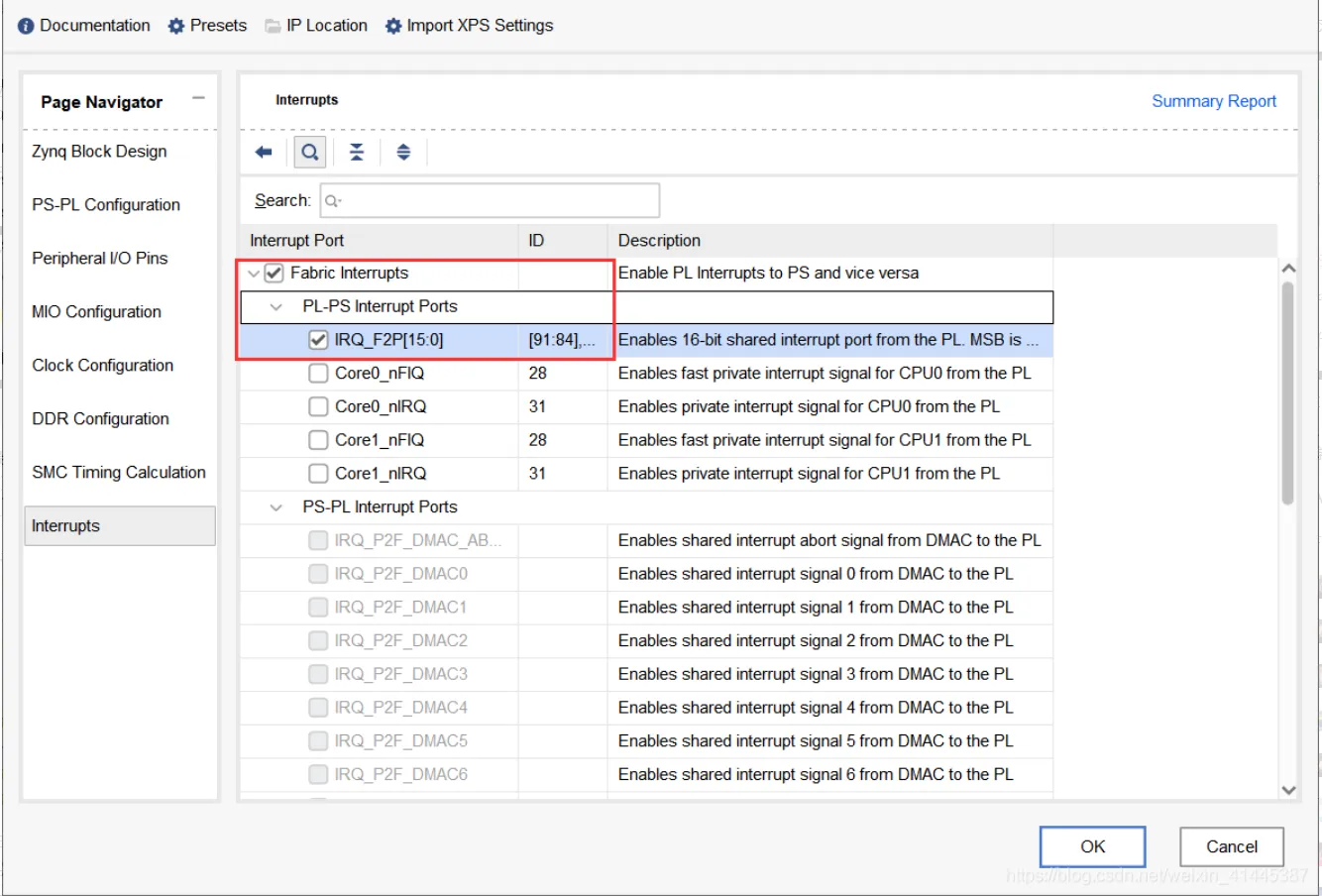Open the Zynq Block Design page
Viewport: 1322px width, 896px height.
coord(99,152)
